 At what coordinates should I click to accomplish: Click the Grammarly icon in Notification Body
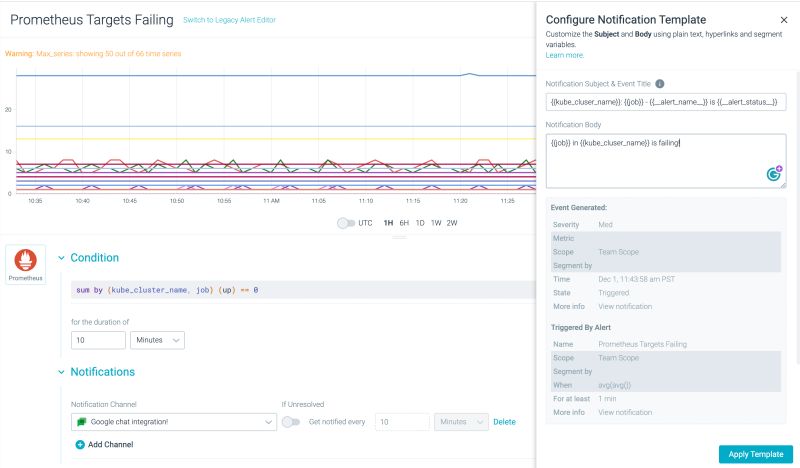pyautogui.click(x=774, y=174)
